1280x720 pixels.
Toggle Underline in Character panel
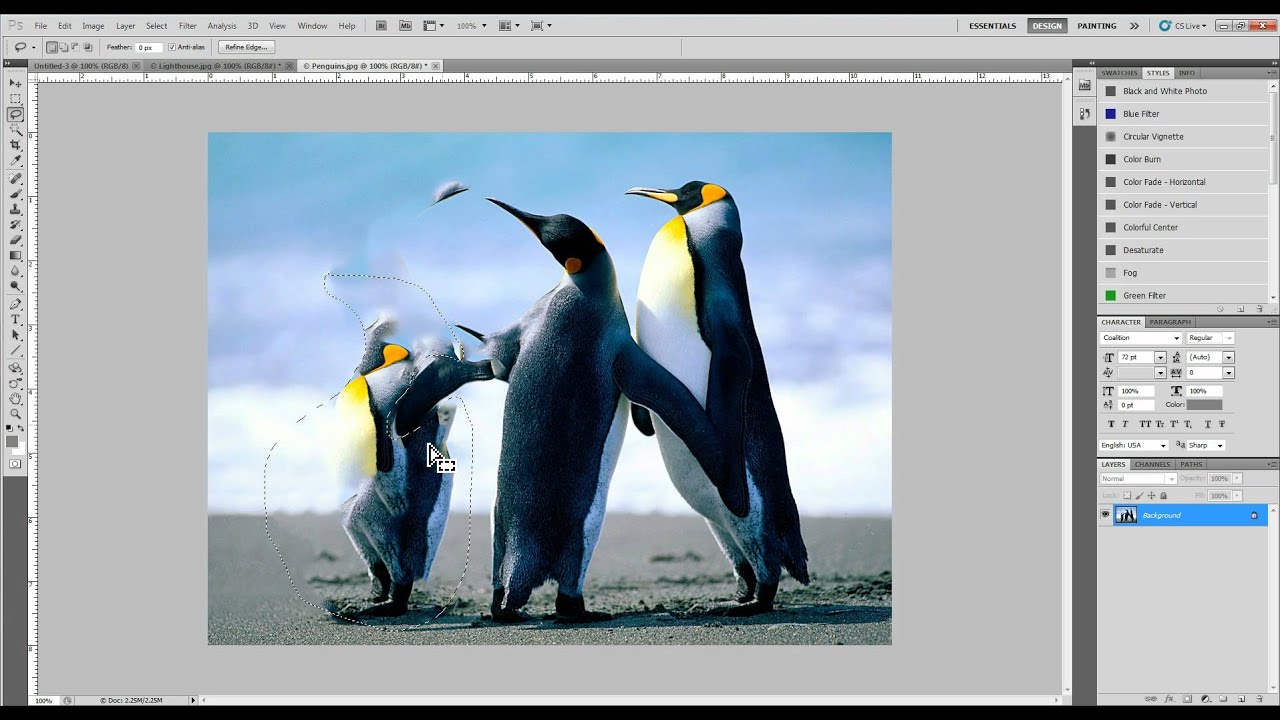[1208, 424]
